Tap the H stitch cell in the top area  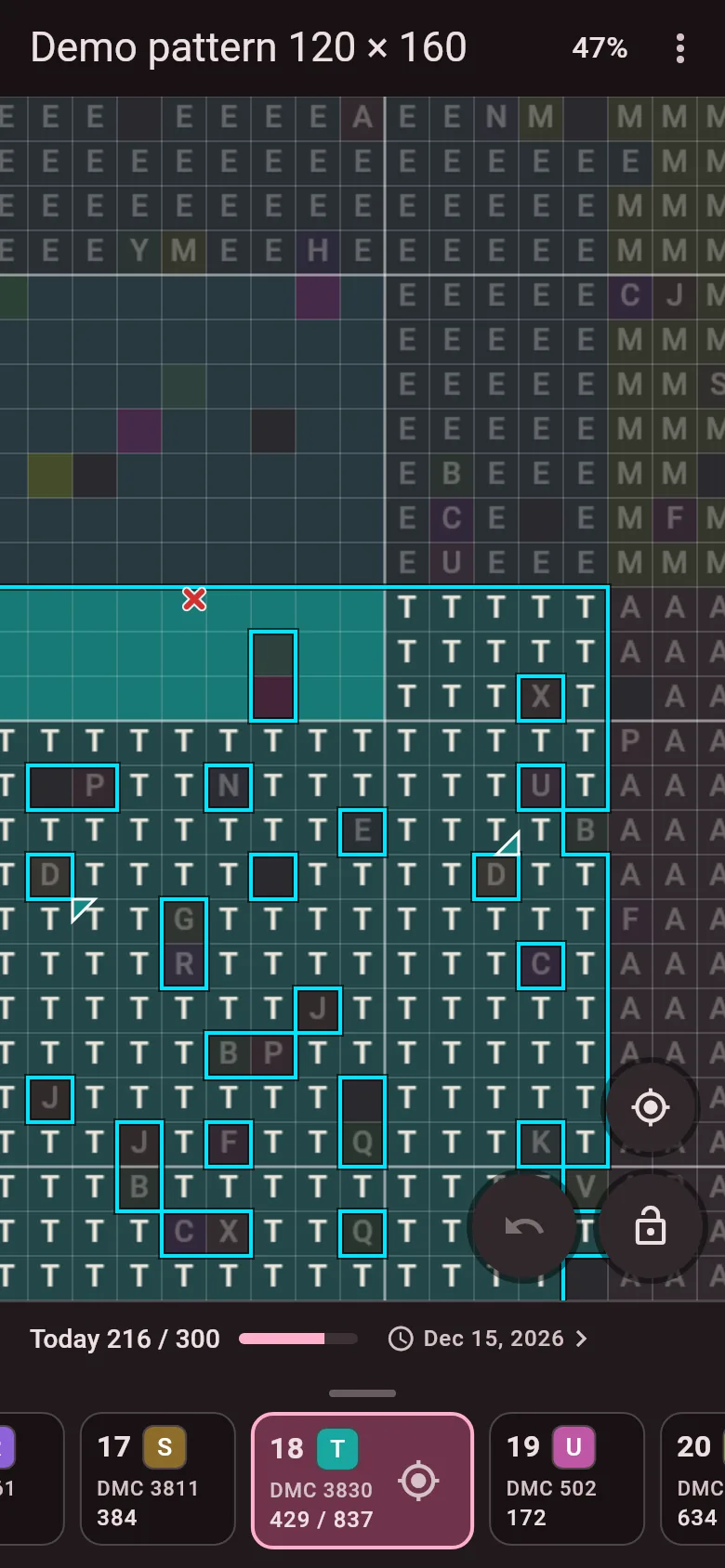click(x=318, y=250)
